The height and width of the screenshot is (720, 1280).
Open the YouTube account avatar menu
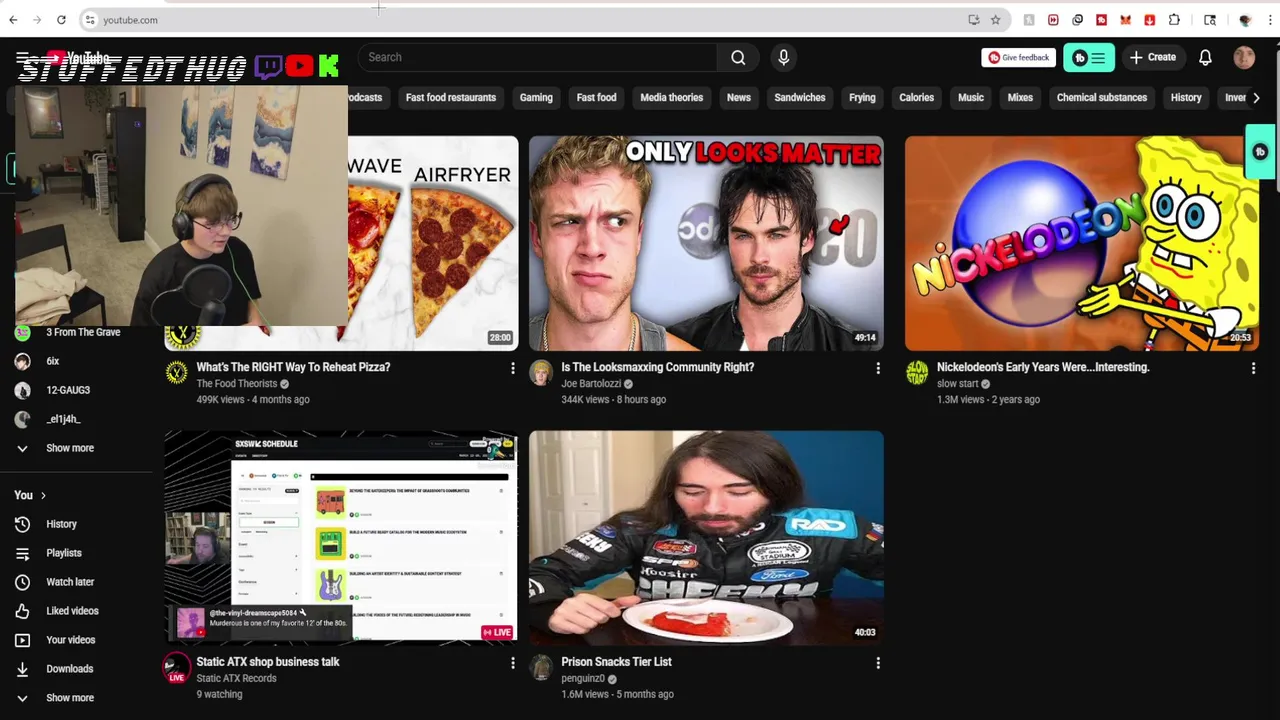point(1244,57)
